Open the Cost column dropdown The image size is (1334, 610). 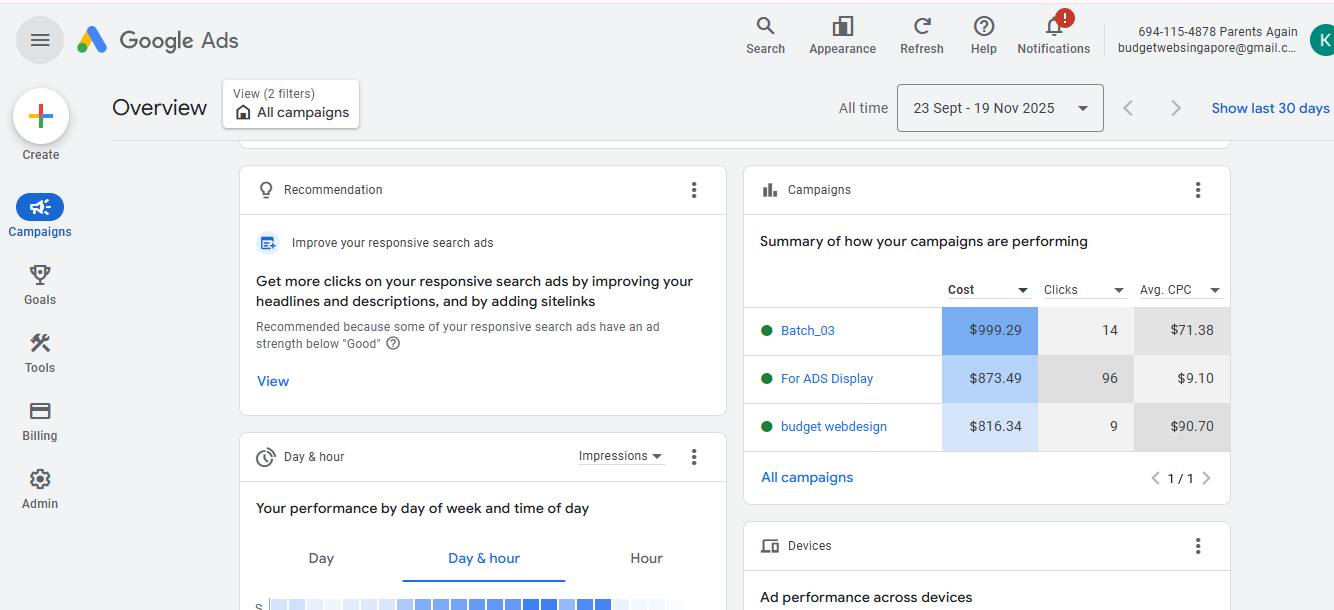click(1023, 290)
